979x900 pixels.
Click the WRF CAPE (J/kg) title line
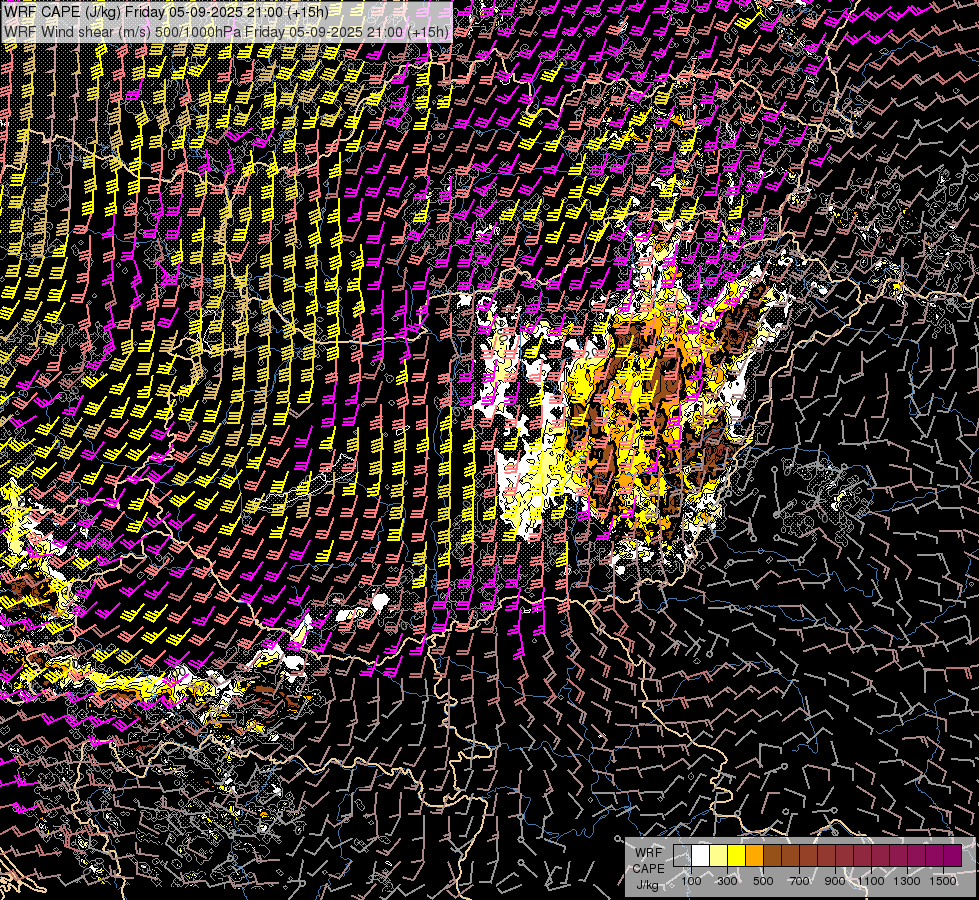[166, 11]
